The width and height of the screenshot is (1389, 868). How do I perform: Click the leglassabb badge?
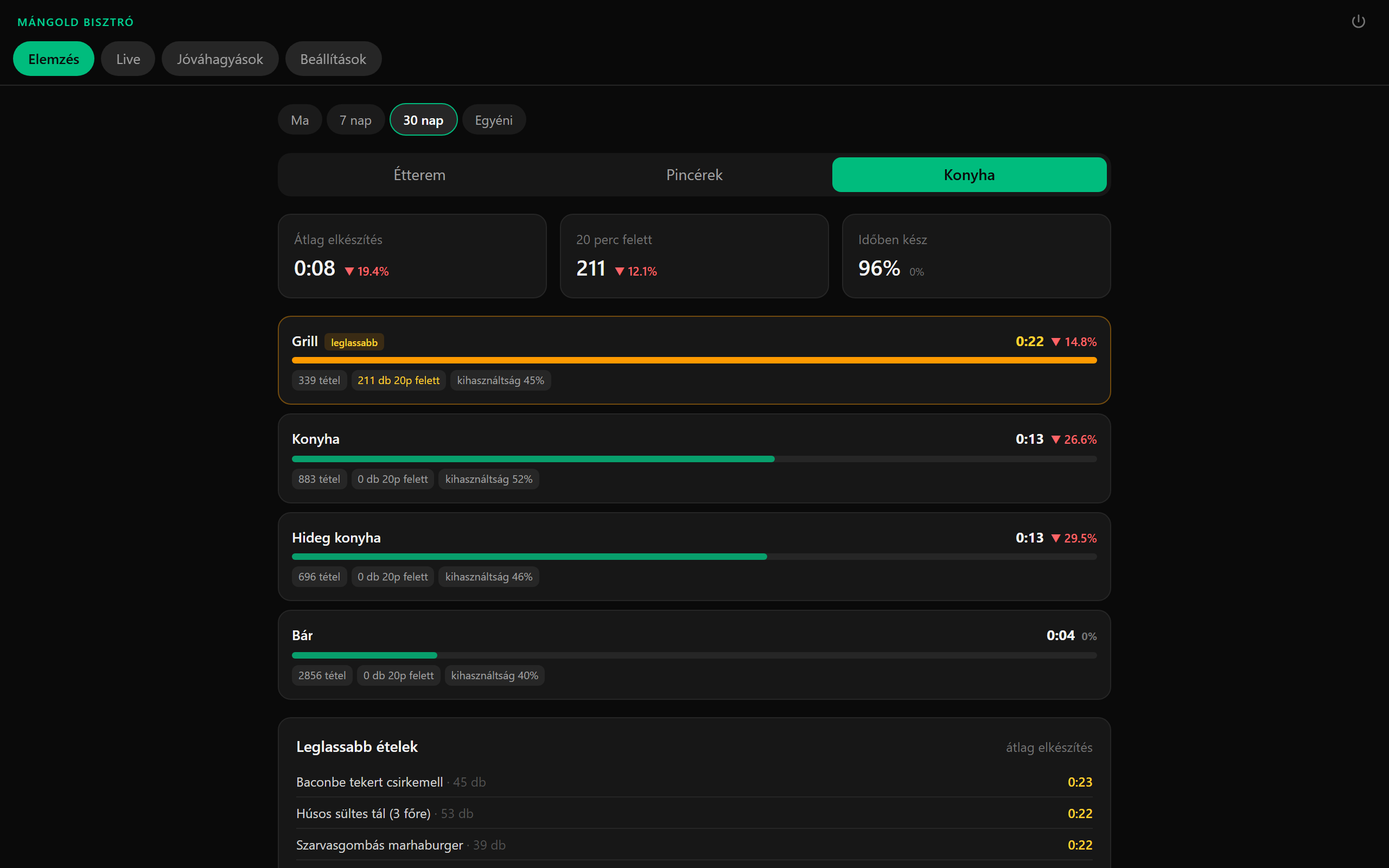point(354,342)
